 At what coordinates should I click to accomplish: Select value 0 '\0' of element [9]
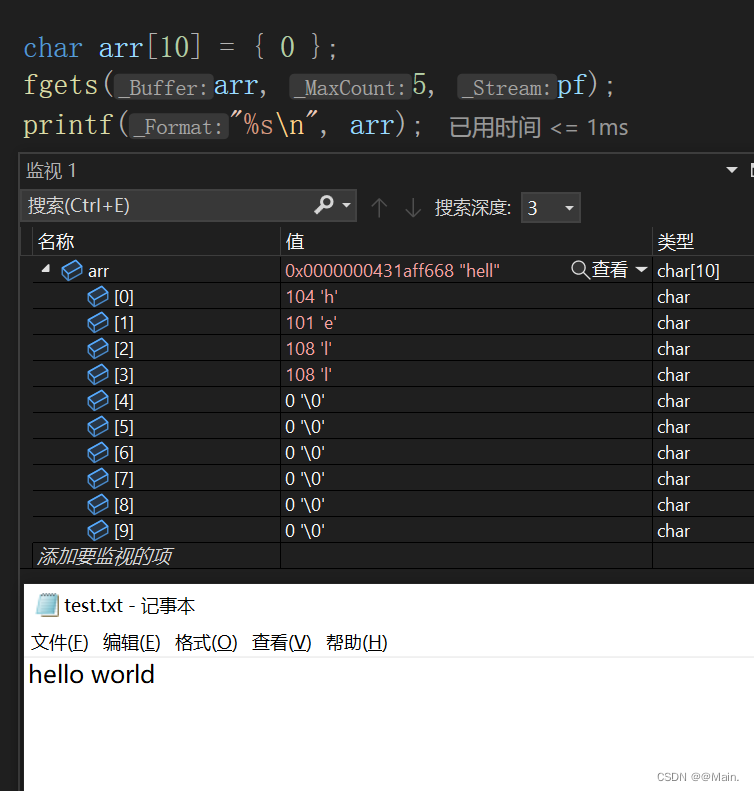(305, 531)
